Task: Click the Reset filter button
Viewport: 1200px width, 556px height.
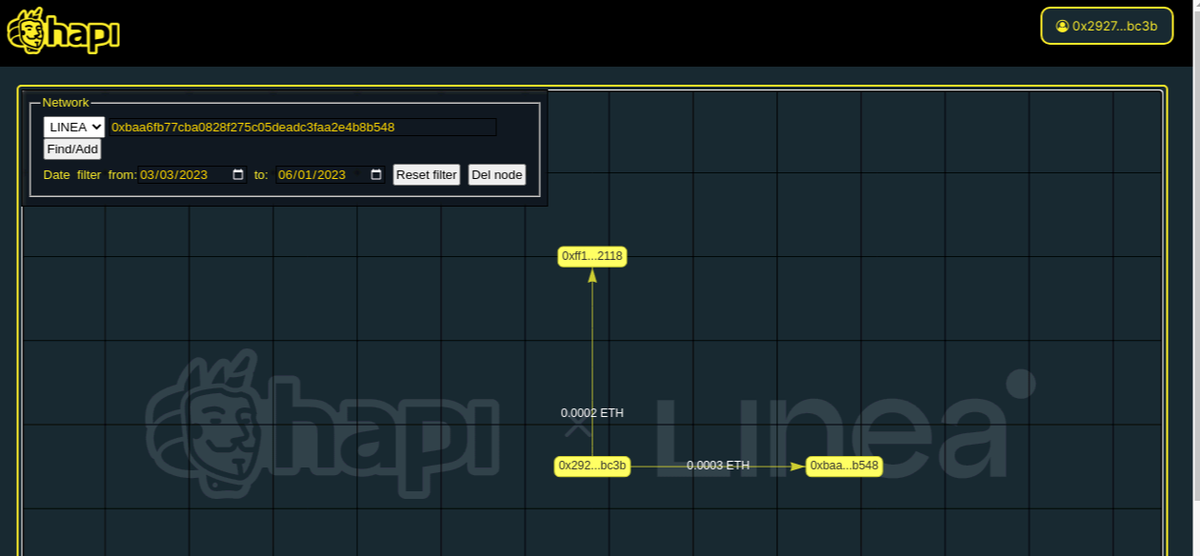Action: 426,175
